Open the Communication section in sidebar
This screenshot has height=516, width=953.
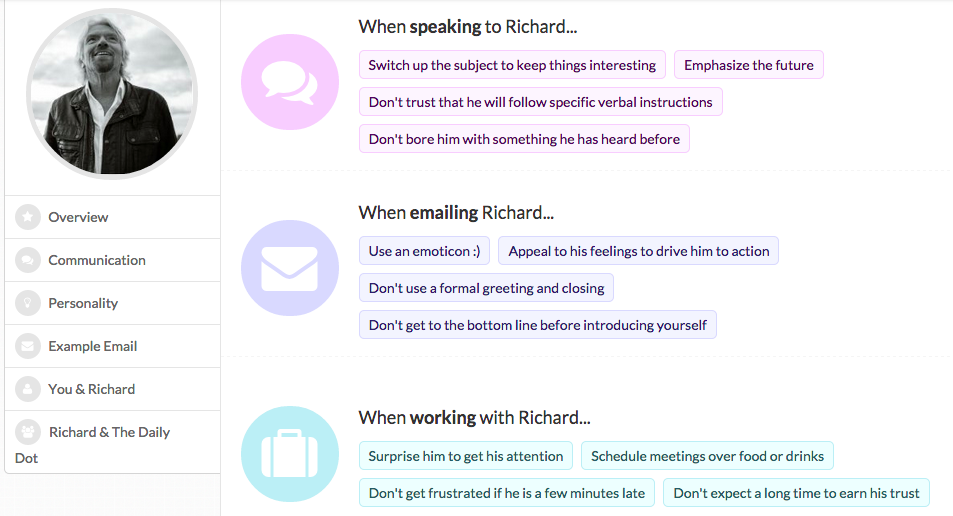click(x=97, y=260)
